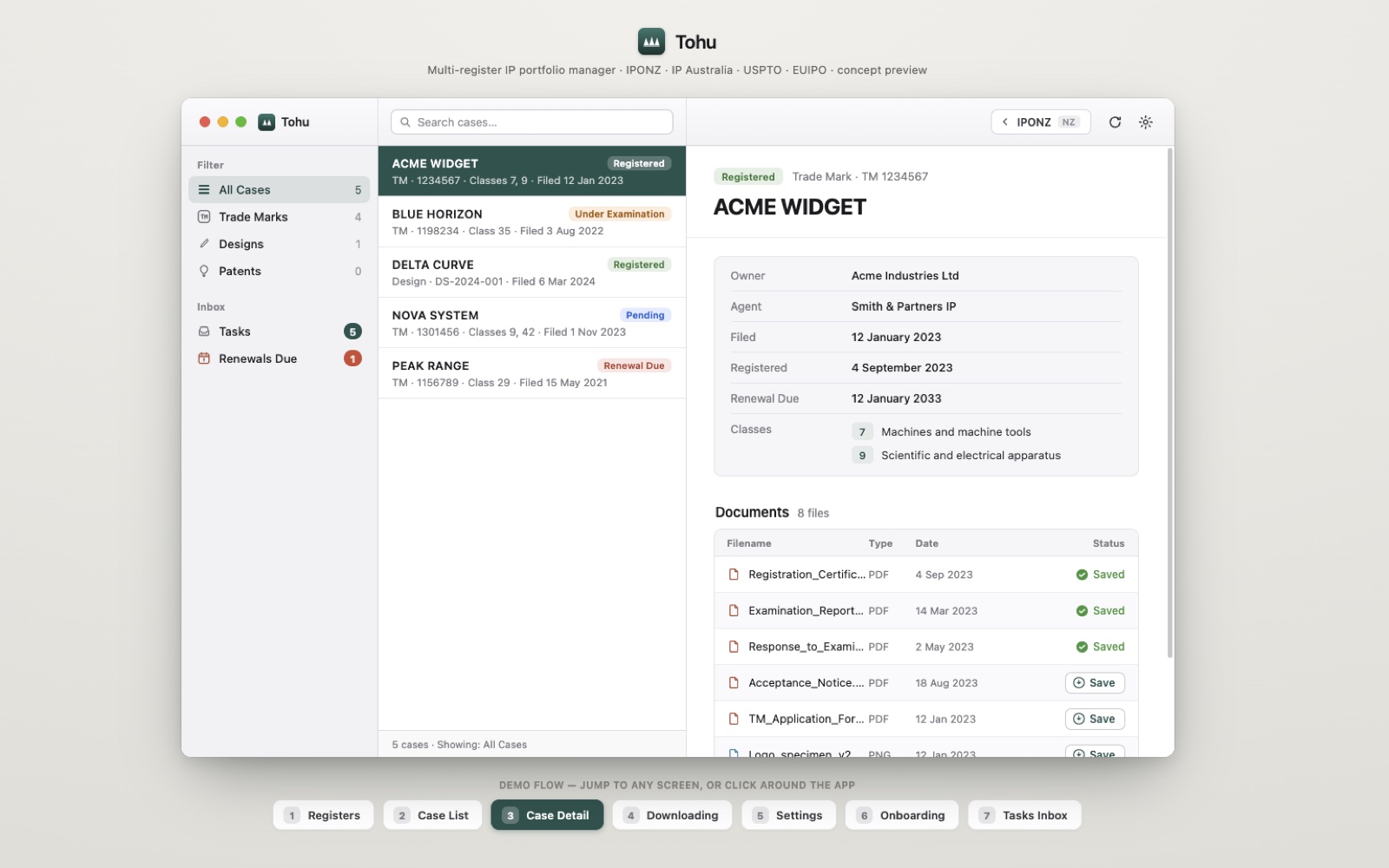Image resolution: width=1389 pixels, height=868 pixels.
Task: Switch to the Case Detail demo screen
Action: click(547, 815)
